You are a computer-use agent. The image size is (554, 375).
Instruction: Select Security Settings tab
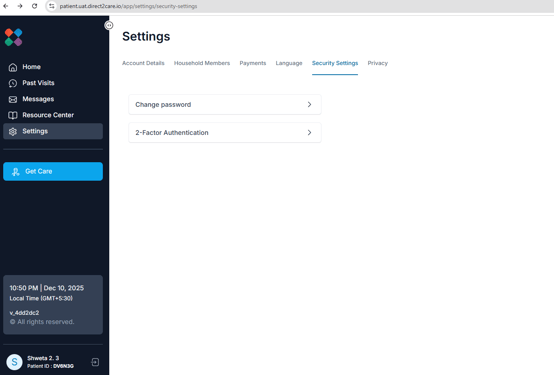click(x=335, y=63)
